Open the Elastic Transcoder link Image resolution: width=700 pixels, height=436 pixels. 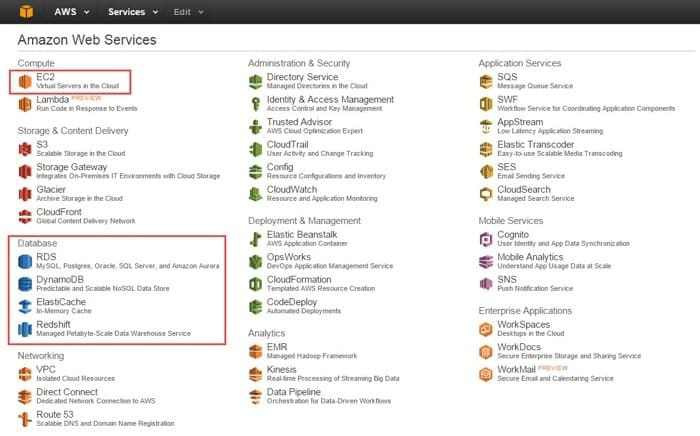click(x=536, y=144)
